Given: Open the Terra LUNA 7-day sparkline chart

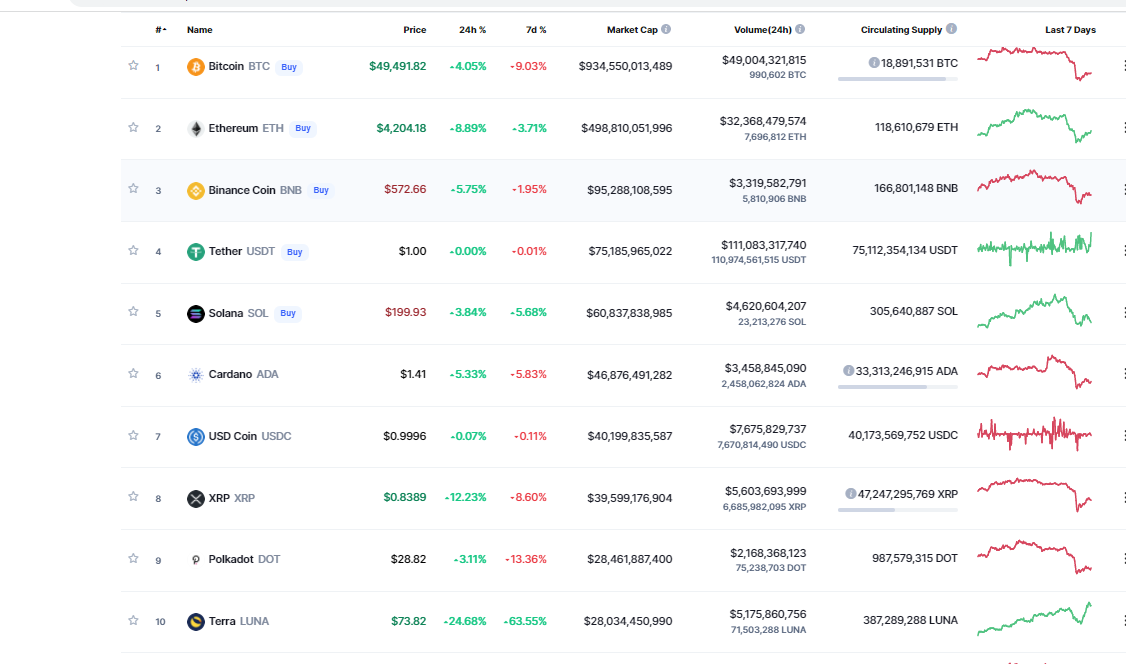Looking at the screenshot, I should pos(1034,619).
